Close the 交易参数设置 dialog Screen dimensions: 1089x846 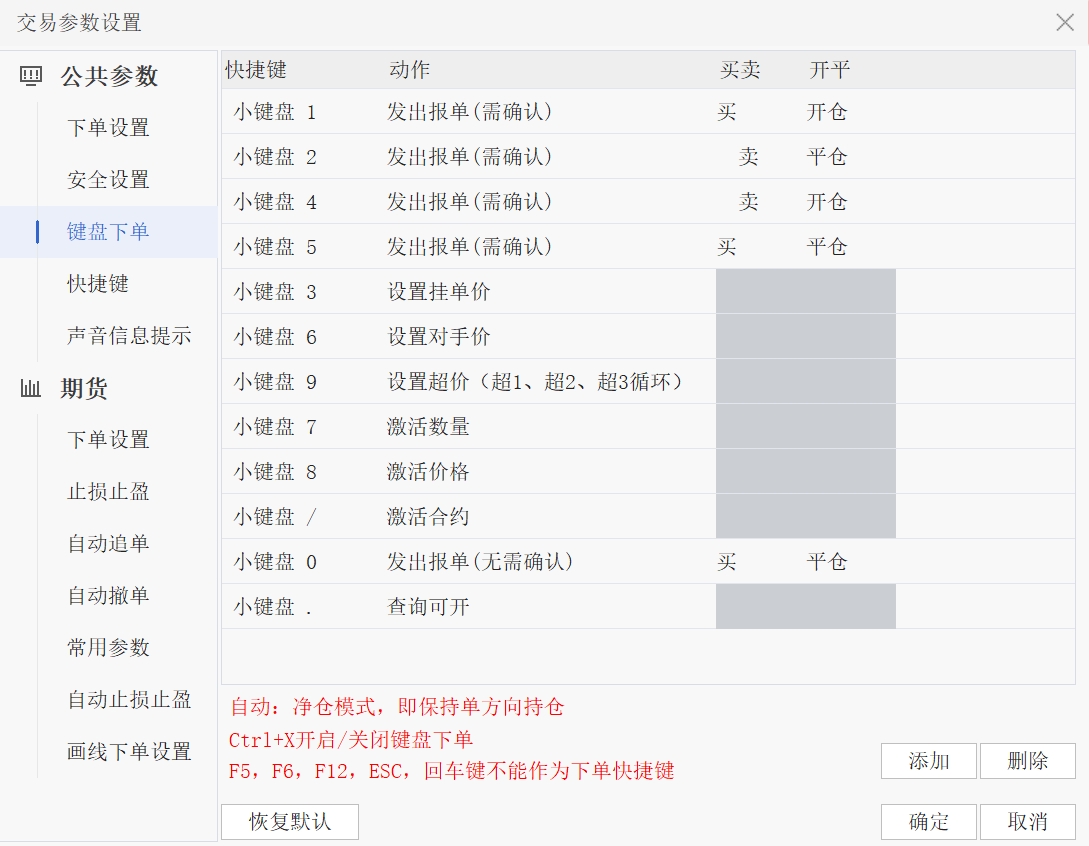(x=1064, y=22)
